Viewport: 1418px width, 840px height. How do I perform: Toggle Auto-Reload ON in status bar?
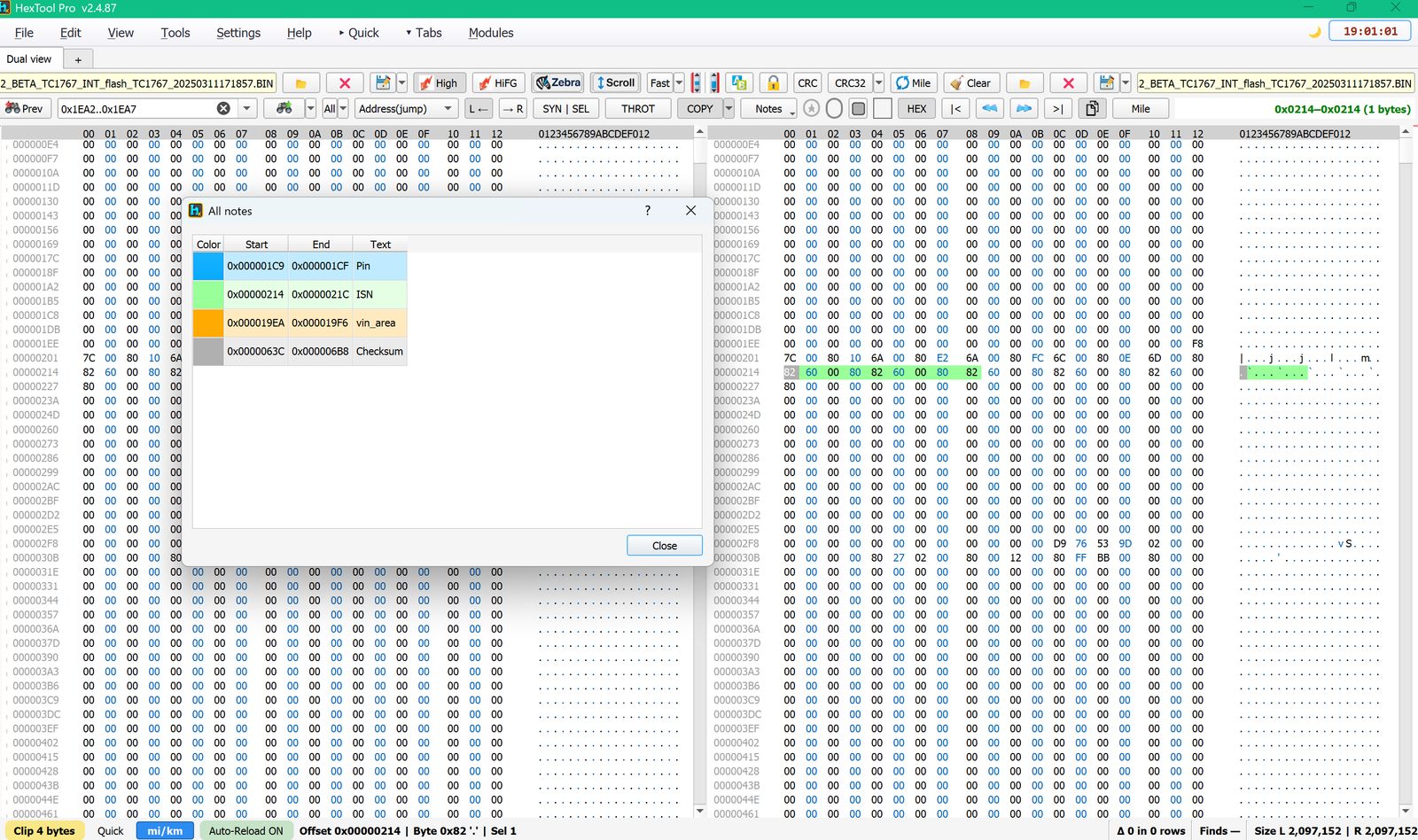[246, 831]
